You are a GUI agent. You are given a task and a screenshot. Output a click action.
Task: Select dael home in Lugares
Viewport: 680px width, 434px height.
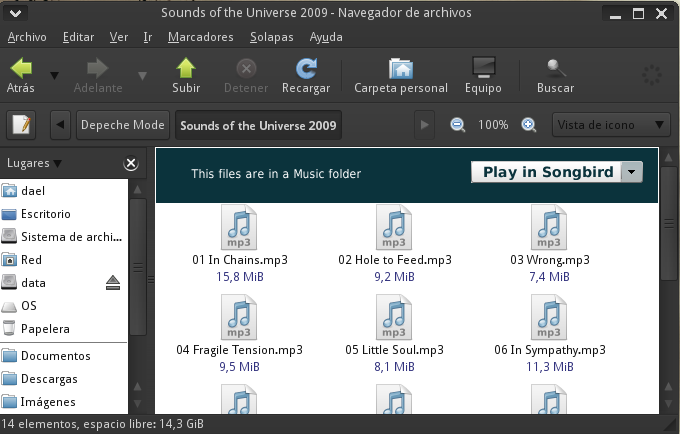(x=64, y=191)
